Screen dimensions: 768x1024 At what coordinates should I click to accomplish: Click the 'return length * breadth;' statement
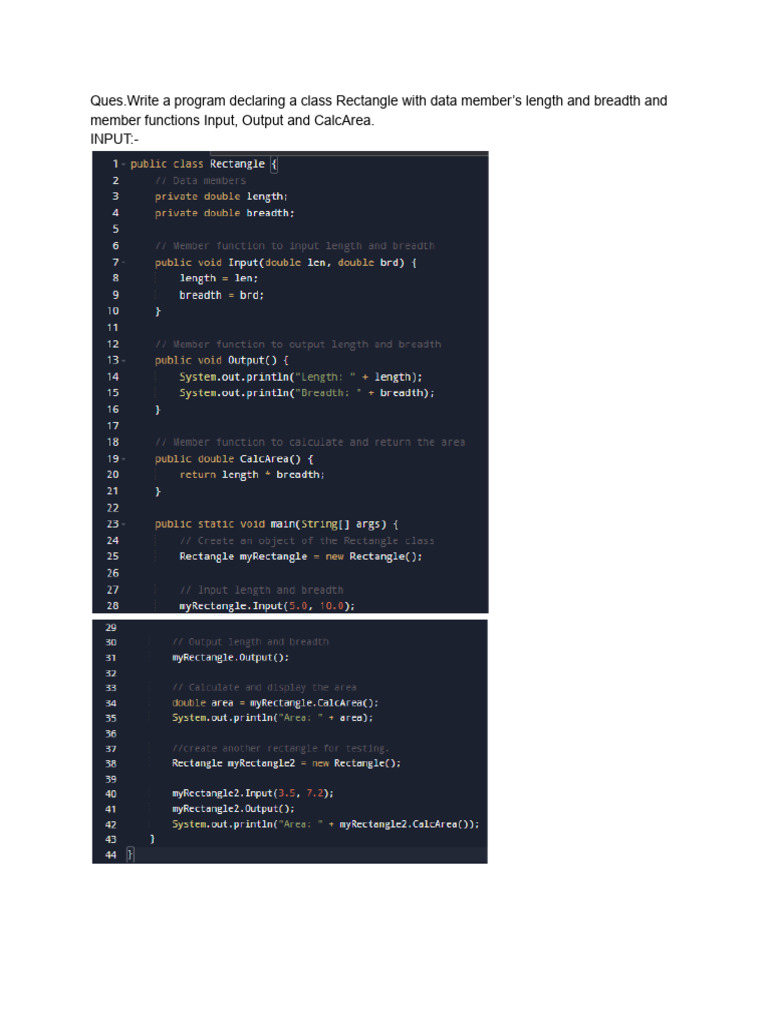(x=252, y=475)
